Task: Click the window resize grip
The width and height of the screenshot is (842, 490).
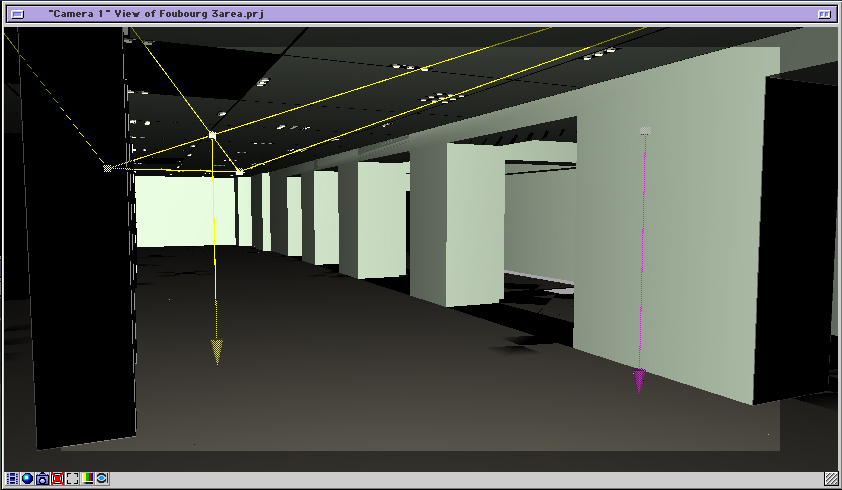Action: click(x=831, y=479)
